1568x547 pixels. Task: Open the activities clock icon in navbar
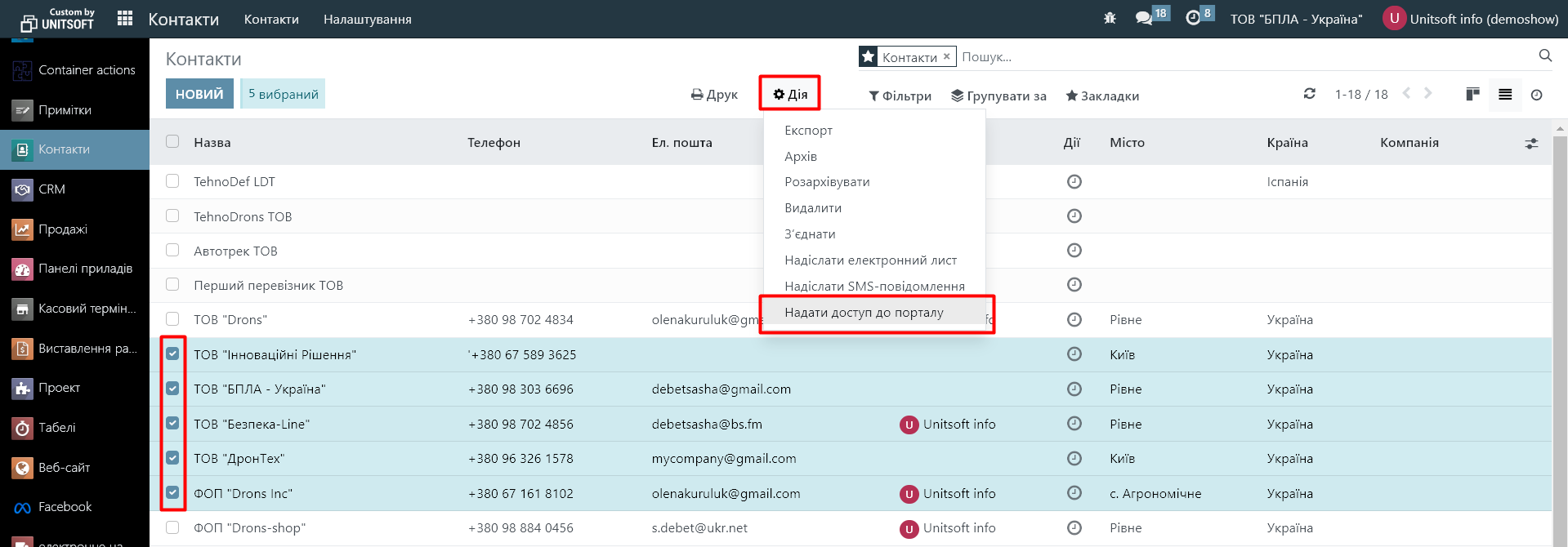point(1193,18)
